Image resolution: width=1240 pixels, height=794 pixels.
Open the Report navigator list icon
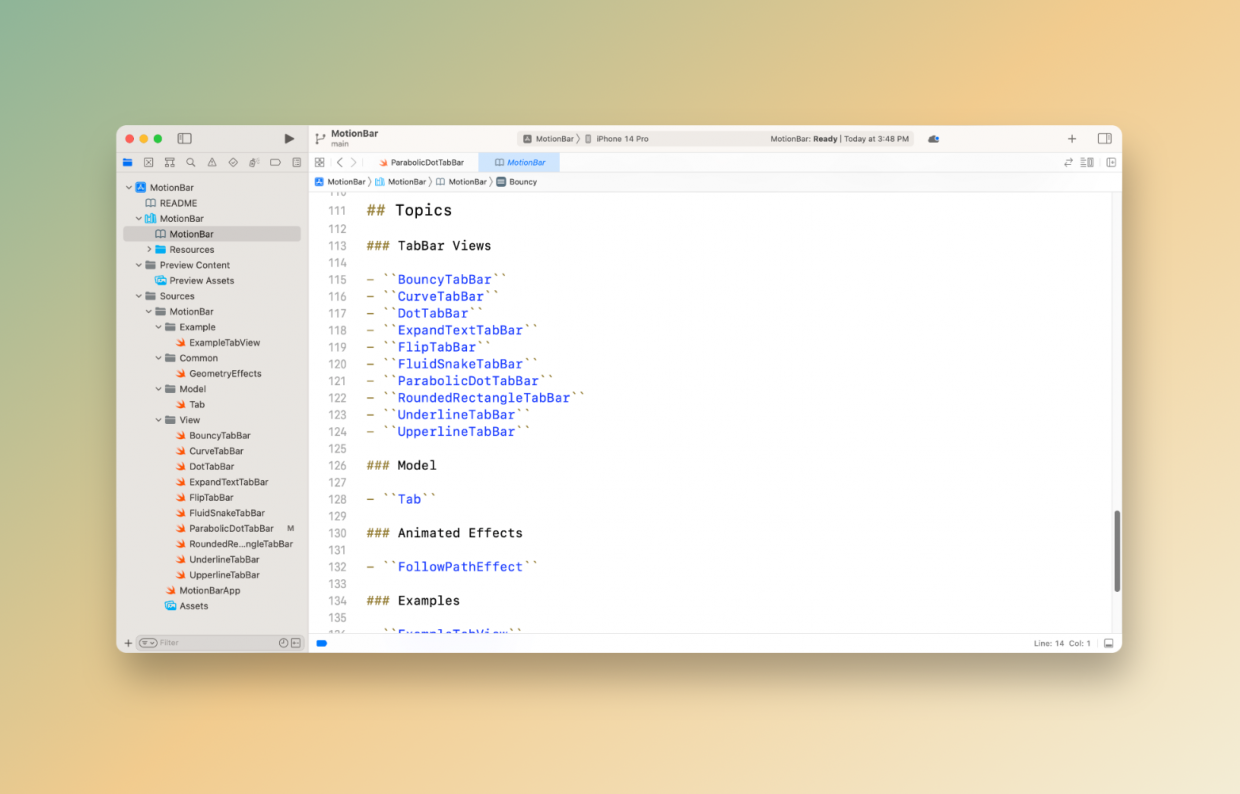pos(296,162)
